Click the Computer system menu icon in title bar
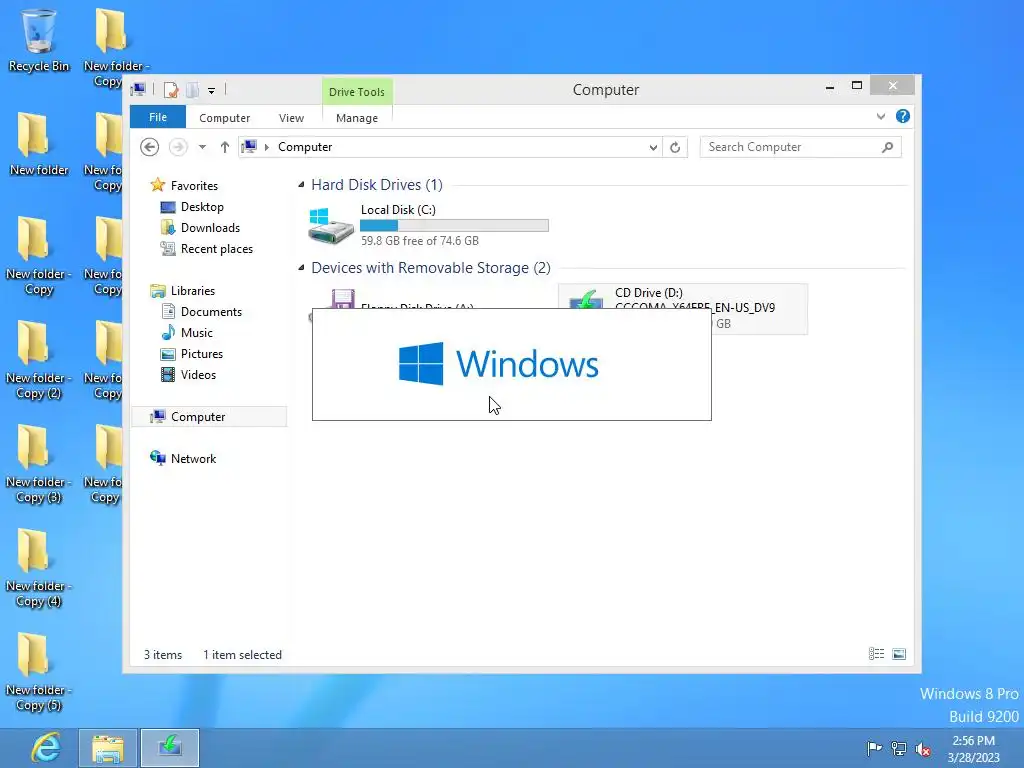The height and width of the screenshot is (768, 1024). [x=138, y=90]
